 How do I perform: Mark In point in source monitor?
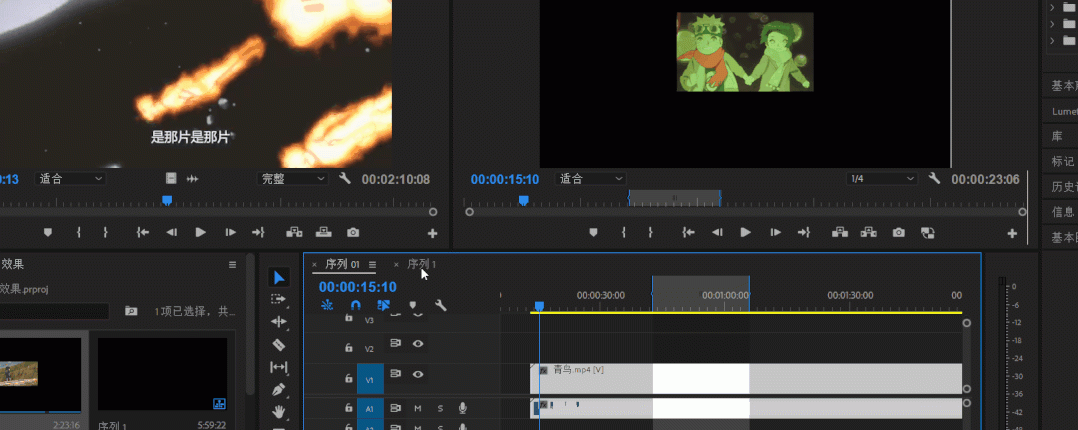click(78, 233)
